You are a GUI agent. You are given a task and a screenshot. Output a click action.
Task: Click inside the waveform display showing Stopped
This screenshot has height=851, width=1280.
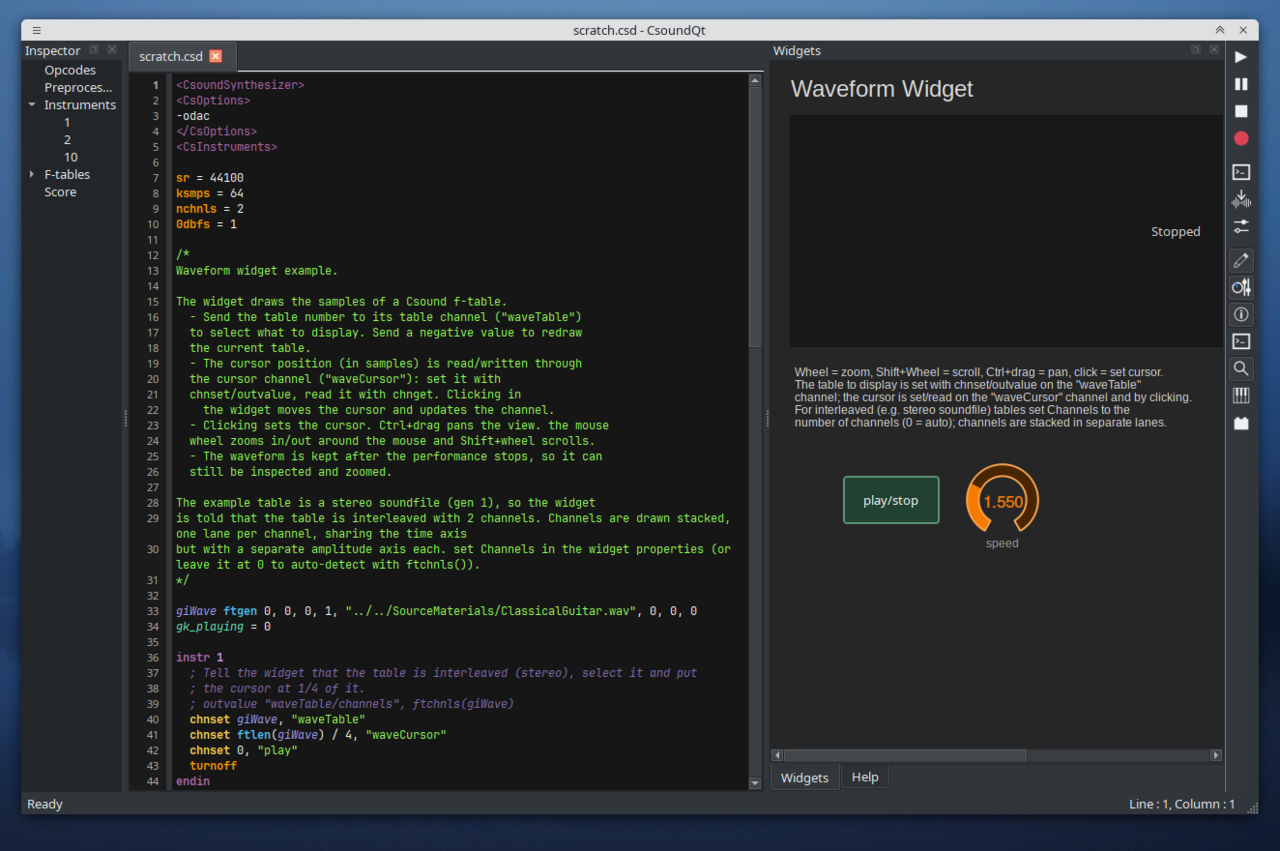(x=1005, y=231)
